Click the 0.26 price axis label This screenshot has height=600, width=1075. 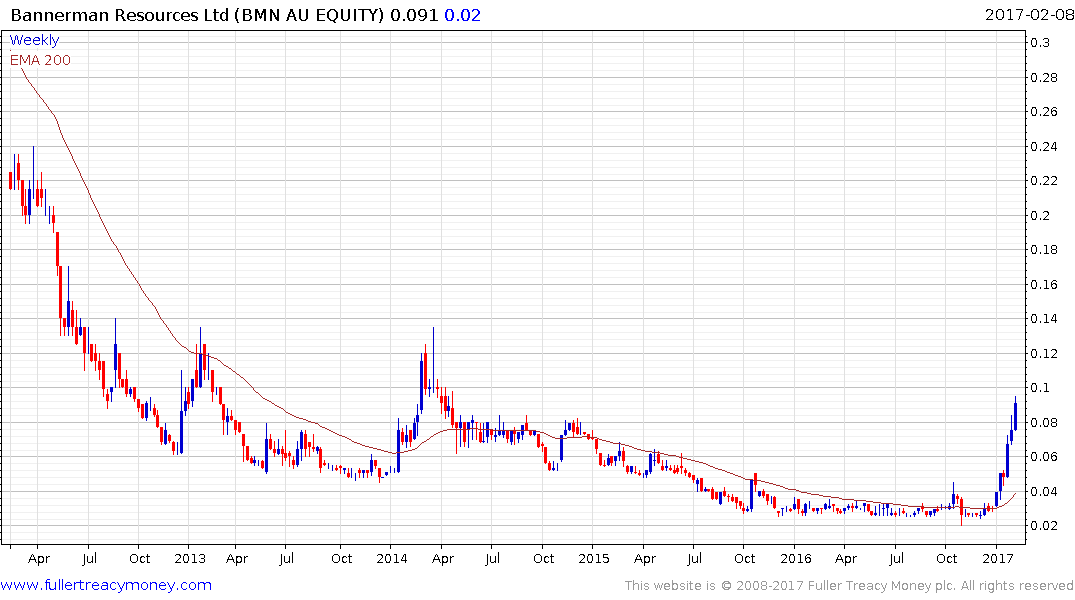(1044, 112)
